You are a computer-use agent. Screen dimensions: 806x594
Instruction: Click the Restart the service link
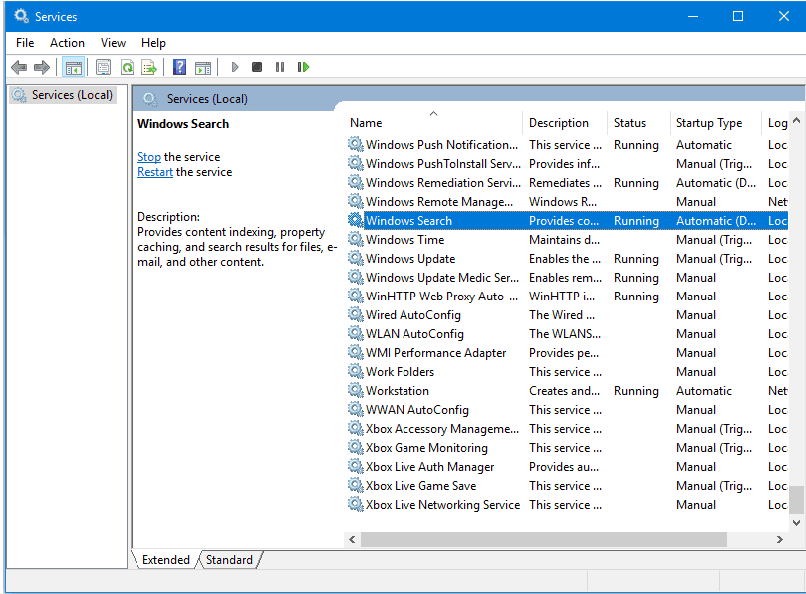pos(155,172)
